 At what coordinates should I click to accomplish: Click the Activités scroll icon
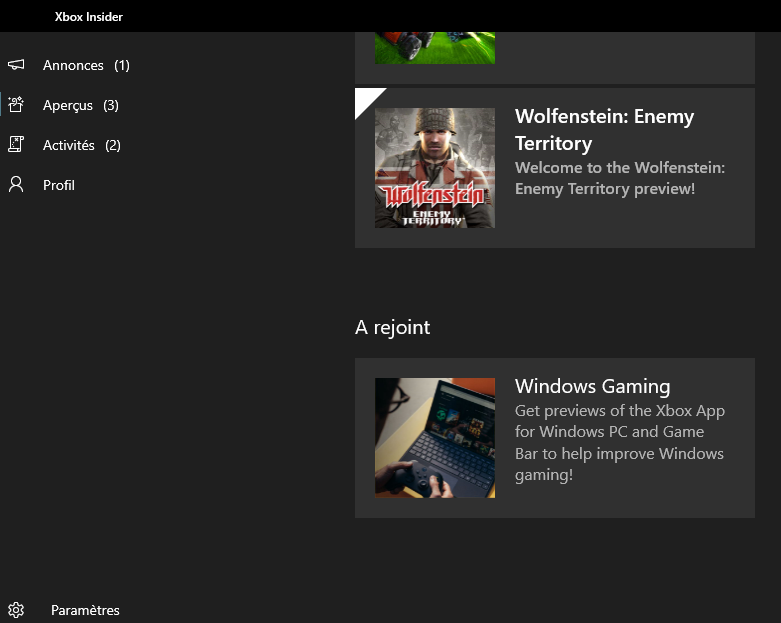(16, 144)
